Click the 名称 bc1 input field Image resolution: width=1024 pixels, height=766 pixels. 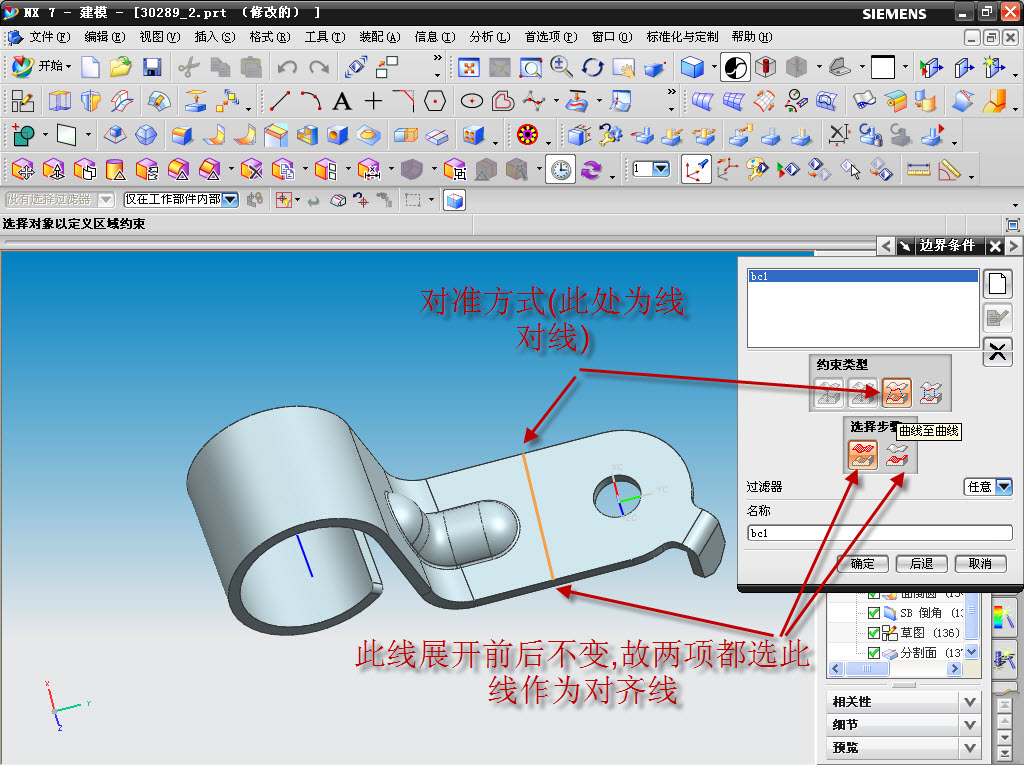click(x=880, y=533)
